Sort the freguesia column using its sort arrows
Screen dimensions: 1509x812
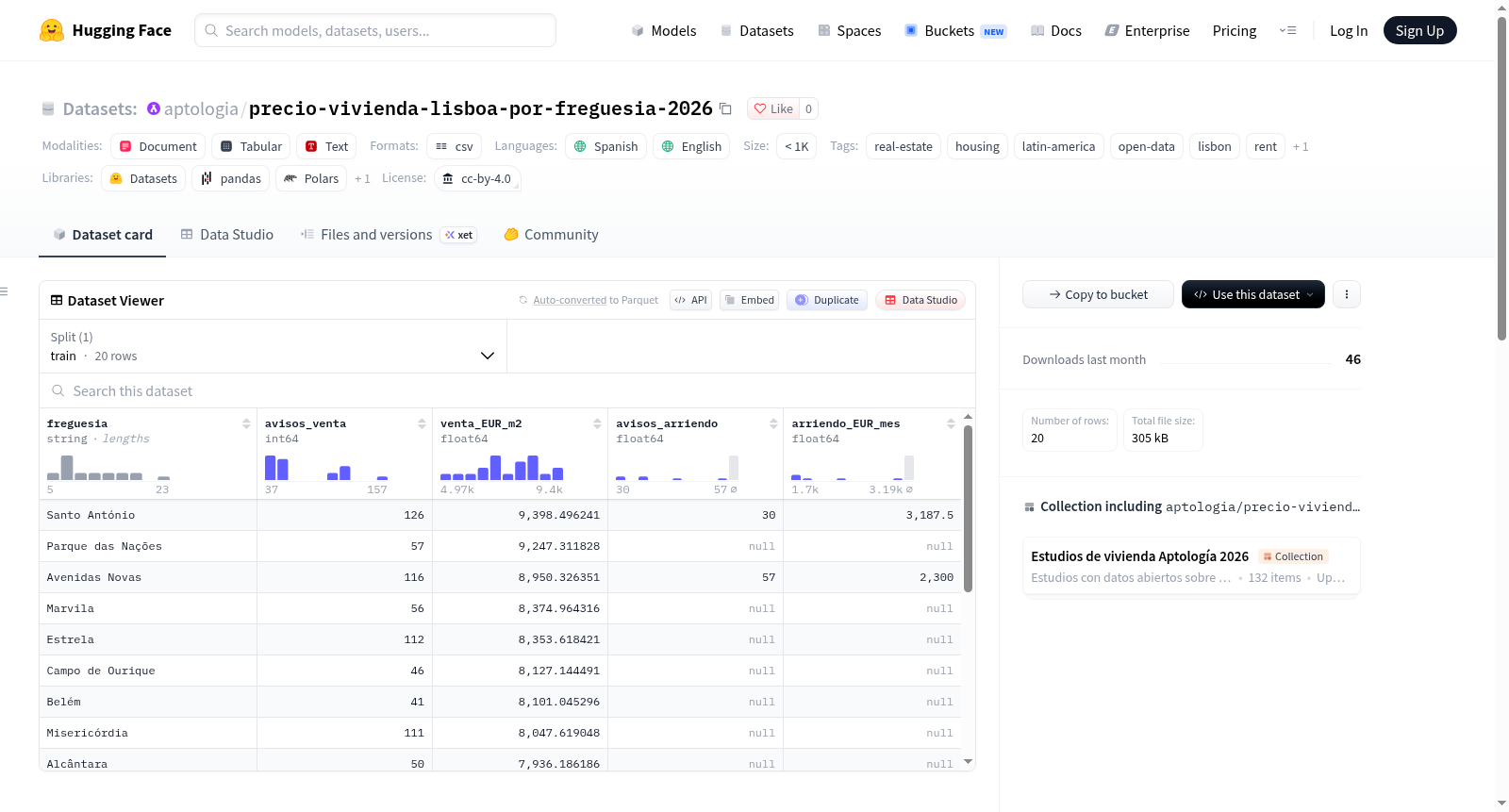click(x=246, y=423)
